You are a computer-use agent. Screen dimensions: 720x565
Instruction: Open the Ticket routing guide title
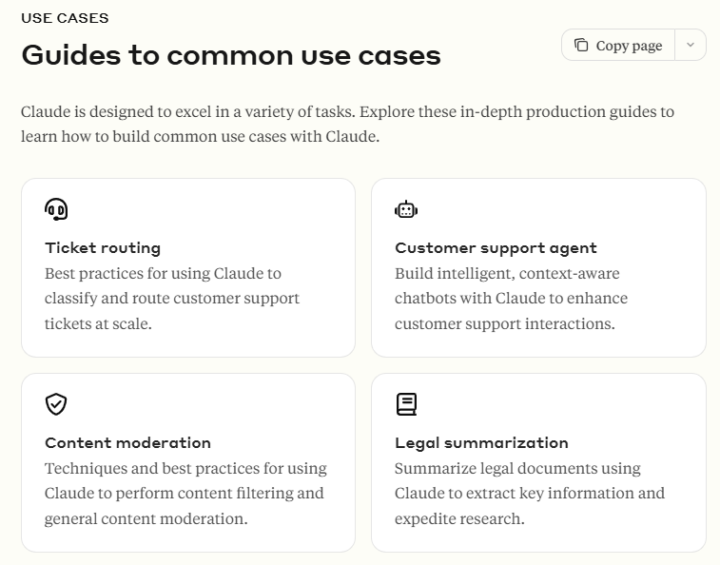(102, 248)
